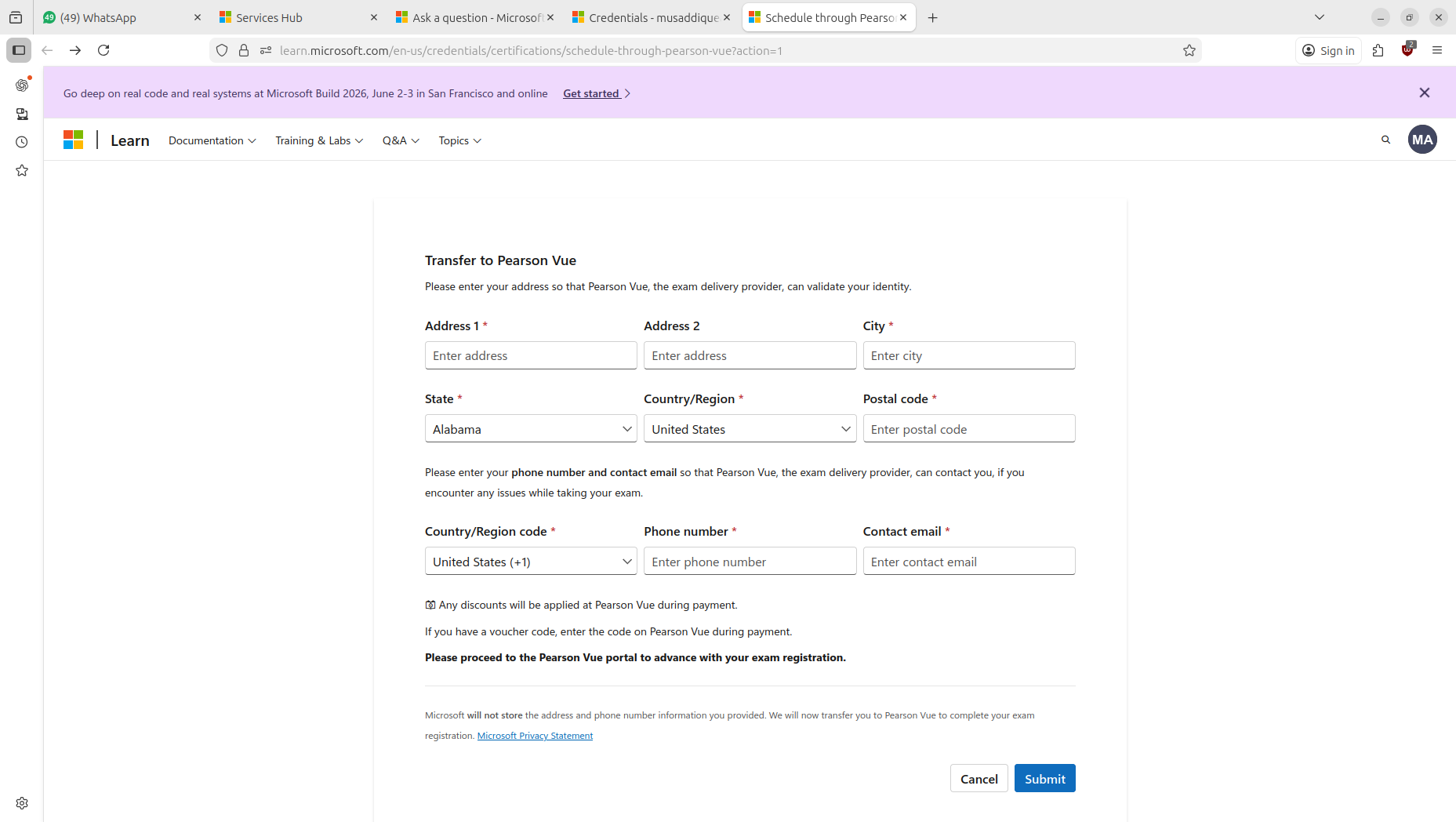Close the Schedule through Pearson tab
Viewport: 1456px width, 822px height.
click(x=903, y=17)
